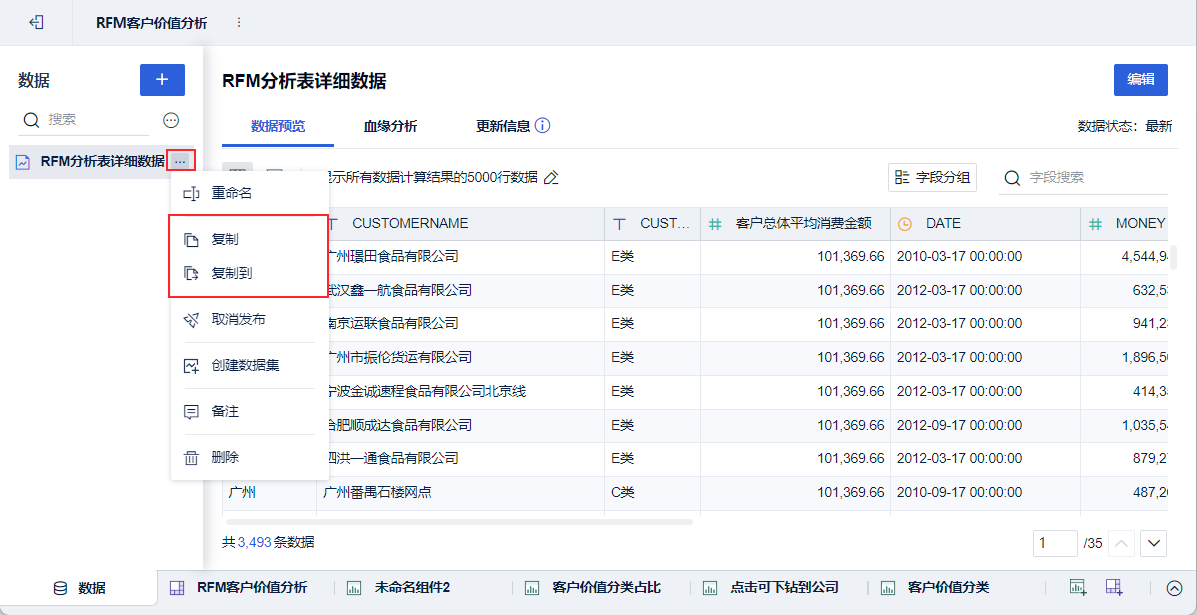1197x615 pixels.
Task: Open the 更新信息 tab
Action: [x=503, y=126]
